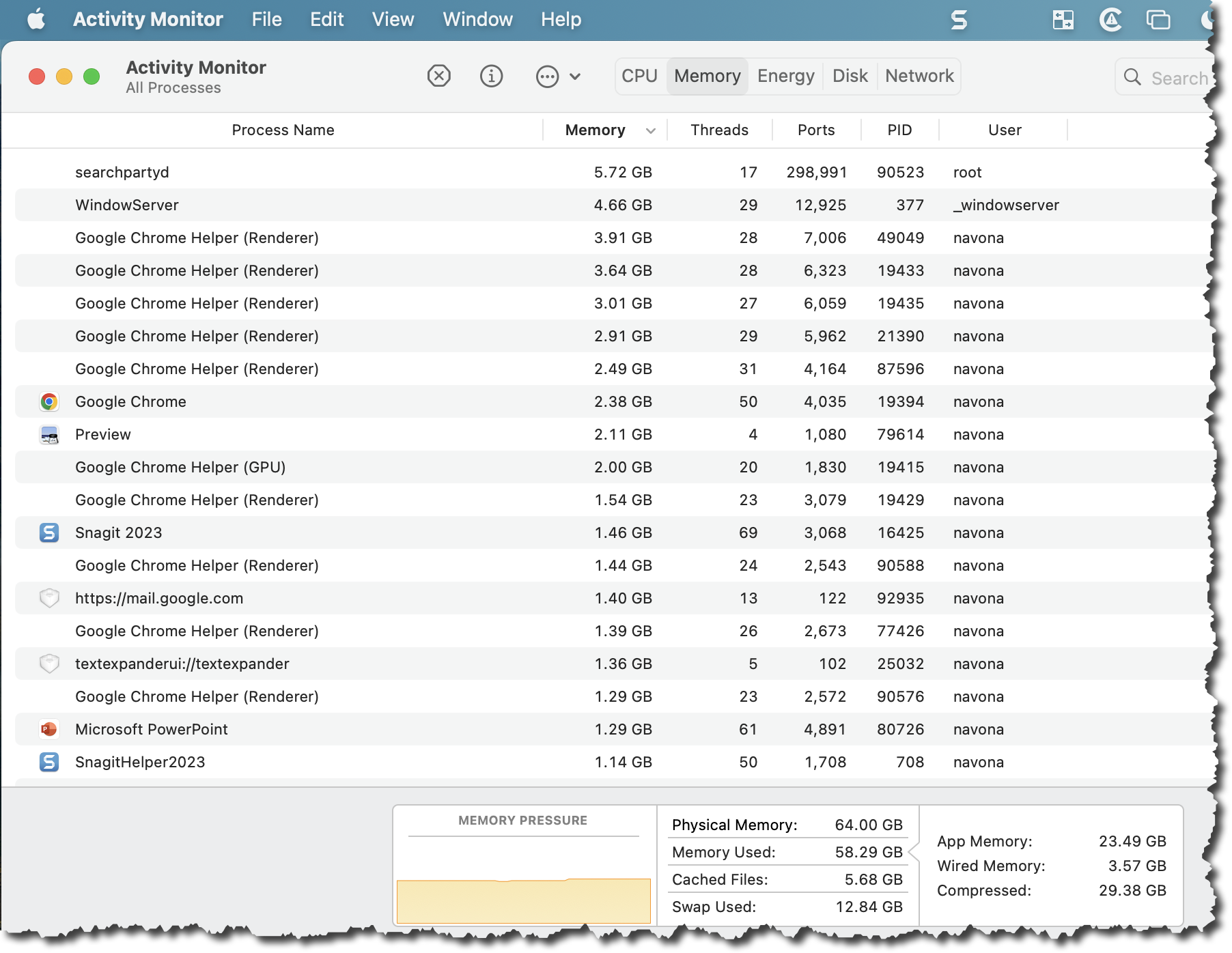Sort by the PID column header

coord(899,130)
